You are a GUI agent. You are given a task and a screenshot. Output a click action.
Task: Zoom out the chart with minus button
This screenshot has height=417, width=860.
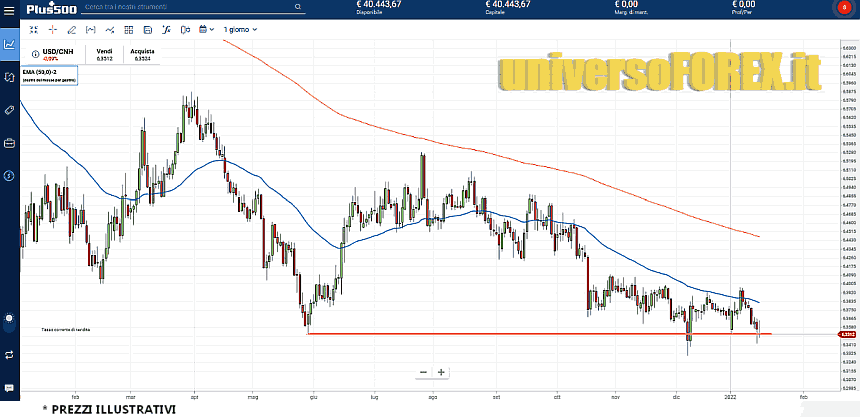coord(423,372)
